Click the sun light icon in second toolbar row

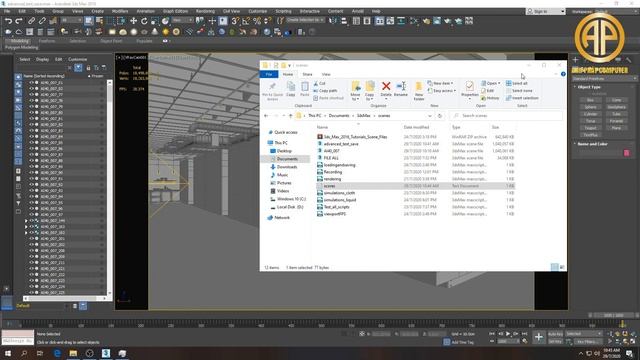tap(165, 31)
